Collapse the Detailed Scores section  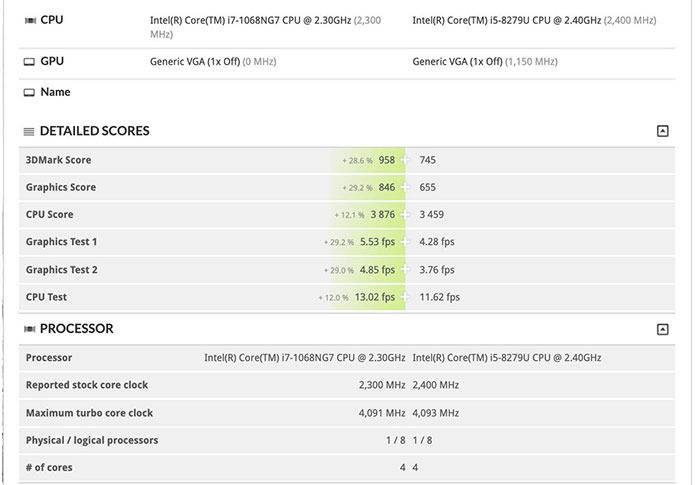[662, 131]
